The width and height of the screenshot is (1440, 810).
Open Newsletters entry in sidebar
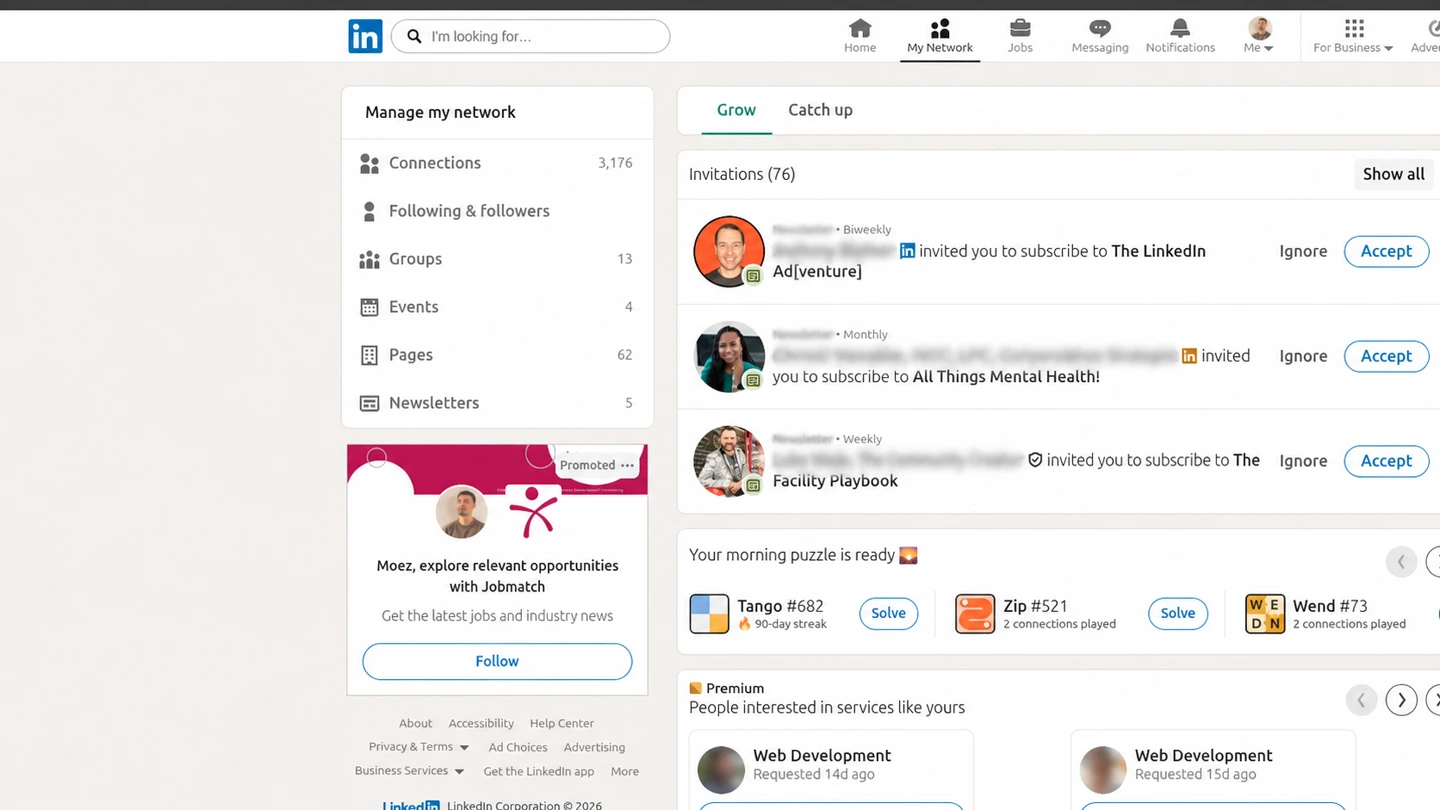[x=498, y=403]
